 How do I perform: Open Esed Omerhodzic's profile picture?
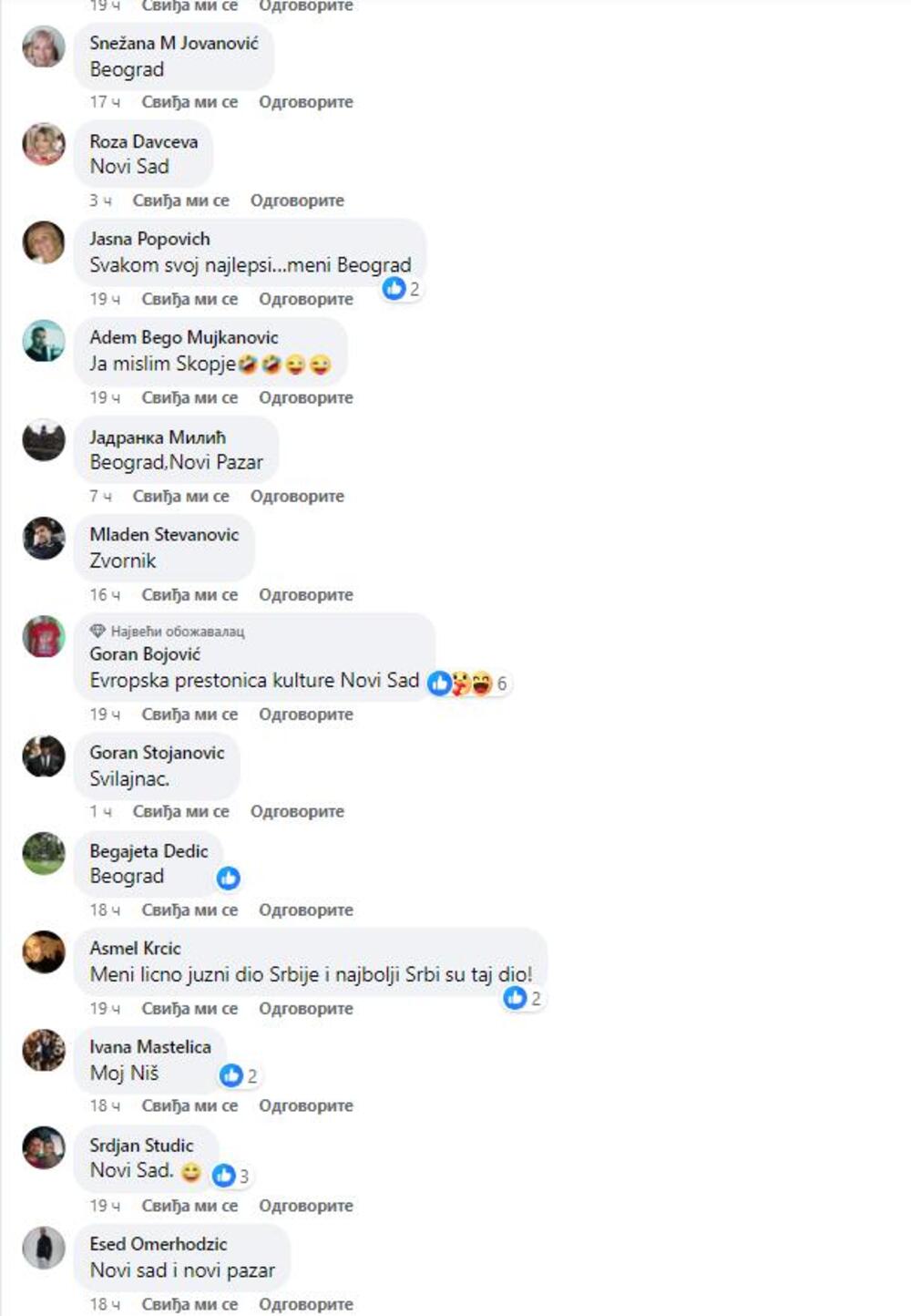coord(44,1248)
